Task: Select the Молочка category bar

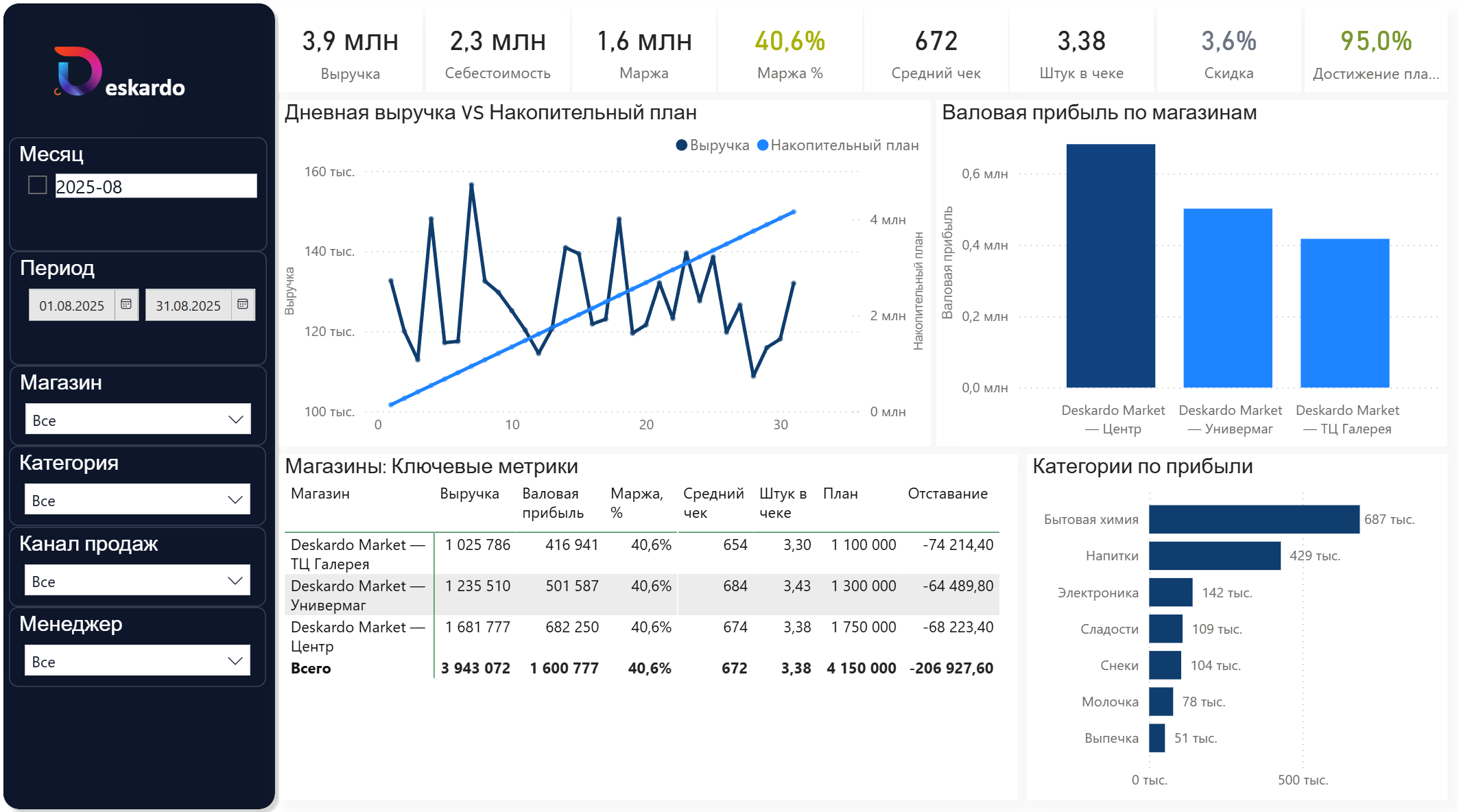Action: pos(1161,702)
